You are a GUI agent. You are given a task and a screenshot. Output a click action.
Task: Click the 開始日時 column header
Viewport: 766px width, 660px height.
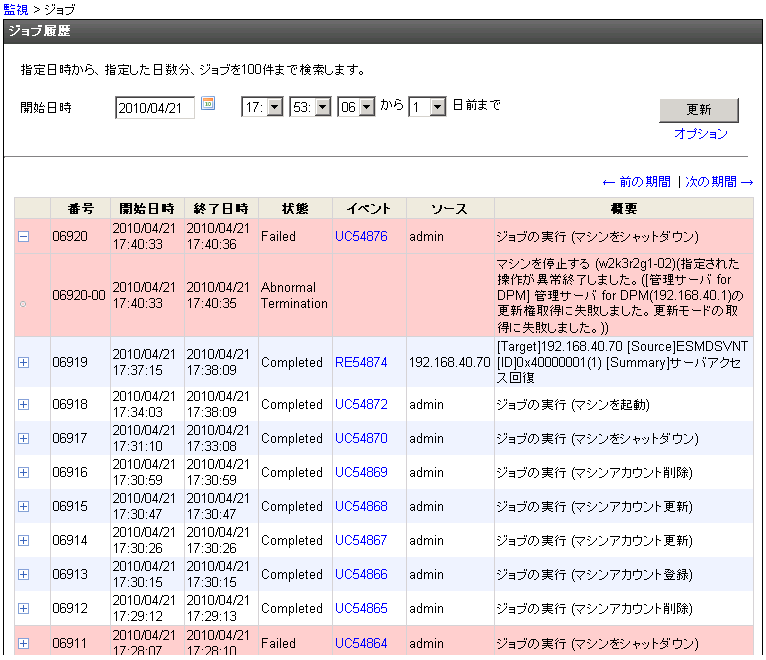click(147, 209)
